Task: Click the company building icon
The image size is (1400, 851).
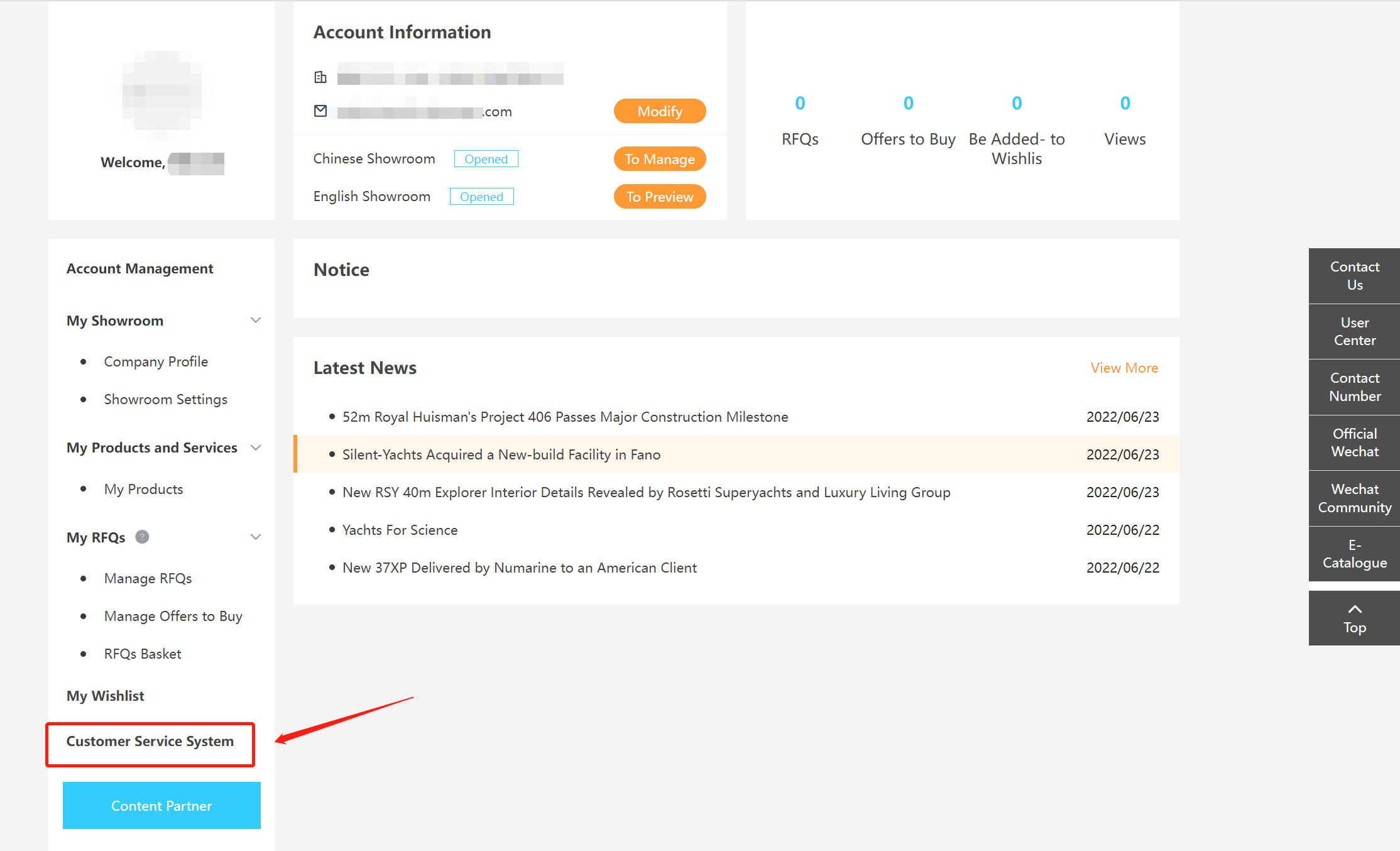Action: 320,77
